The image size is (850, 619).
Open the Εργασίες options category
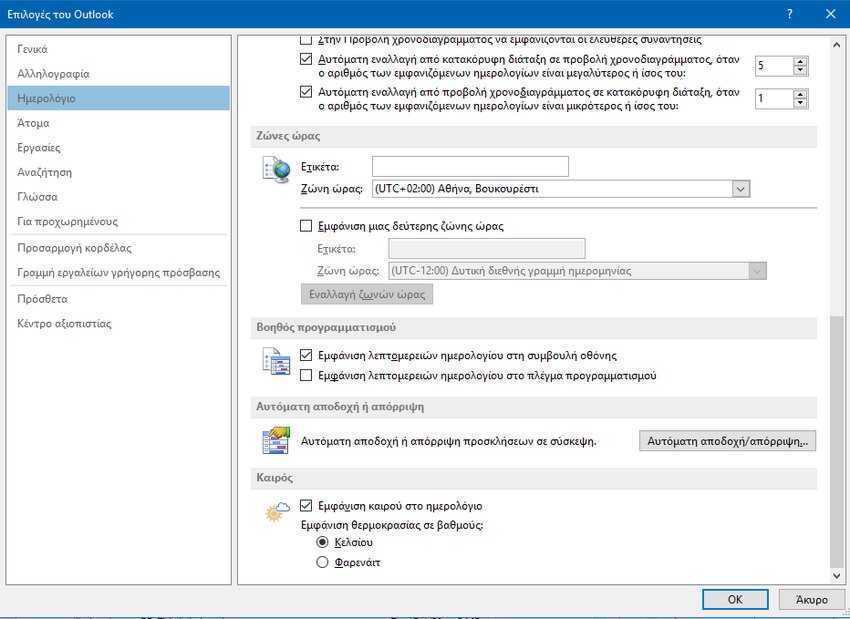[x=119, y=147]
